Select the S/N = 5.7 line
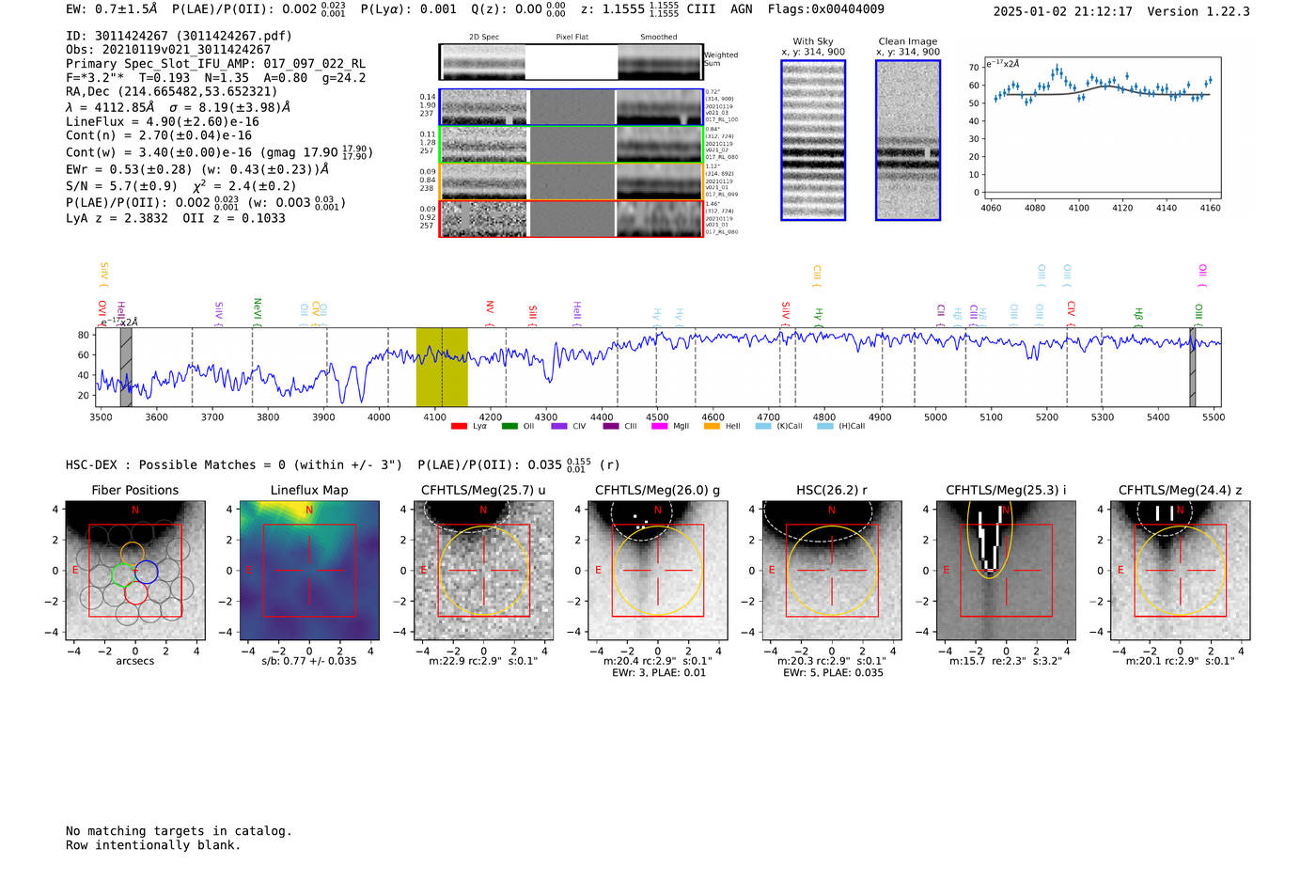This screenshot has width=1316, height=896. pos(181,186)
